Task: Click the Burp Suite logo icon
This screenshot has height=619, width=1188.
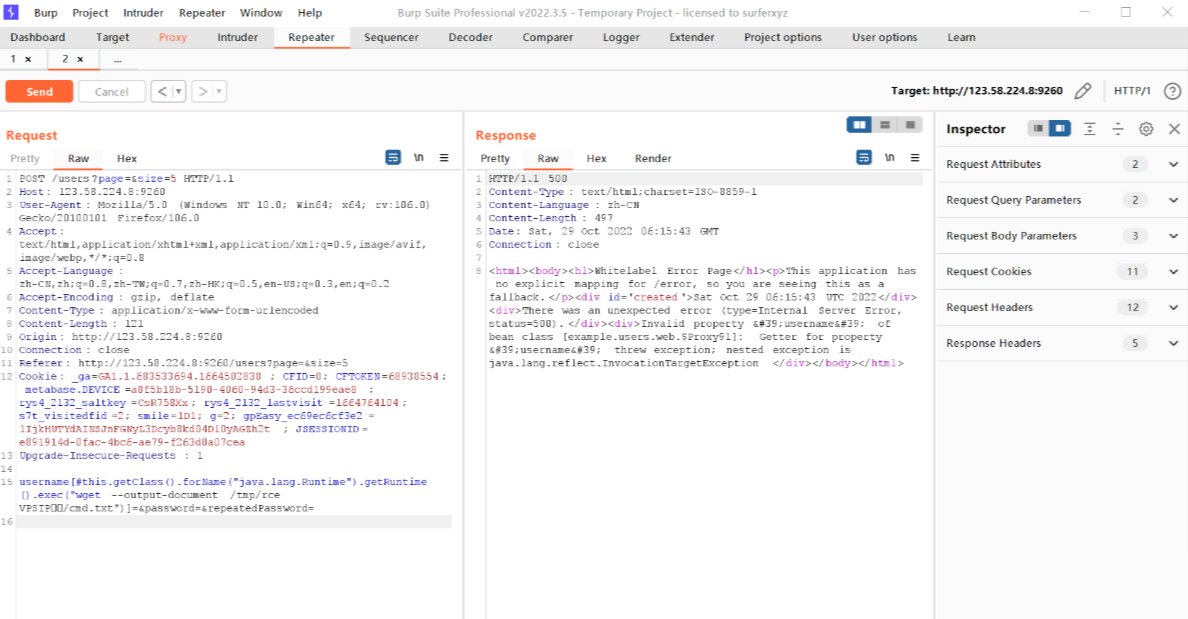Action: [11, 12]
